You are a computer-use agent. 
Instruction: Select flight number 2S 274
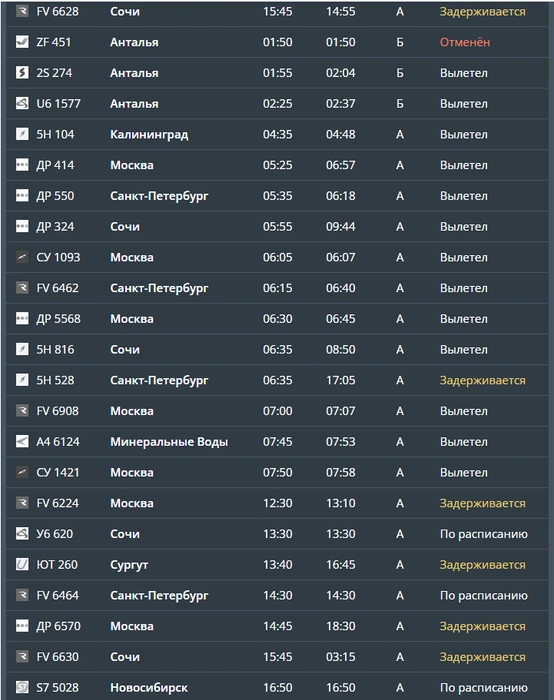click(x=54, y=73)
